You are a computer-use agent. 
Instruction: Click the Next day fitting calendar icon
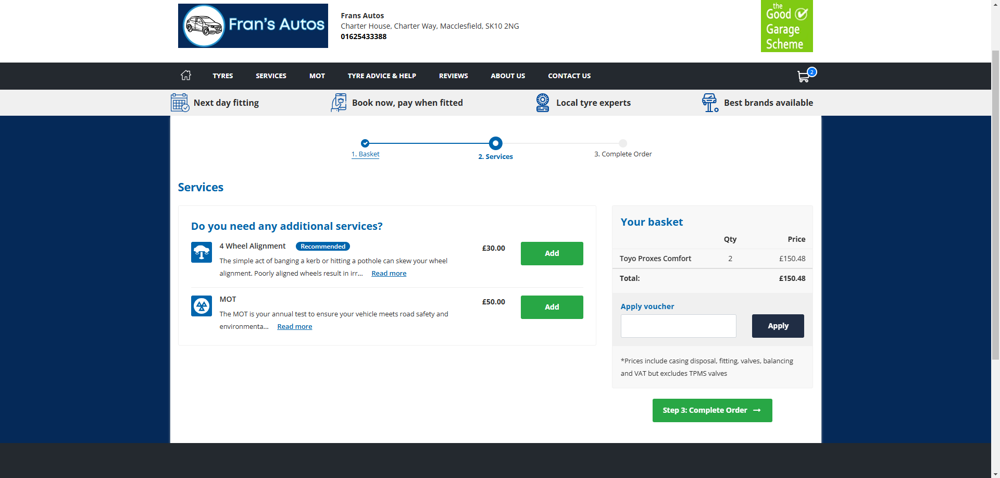point(180,103)
